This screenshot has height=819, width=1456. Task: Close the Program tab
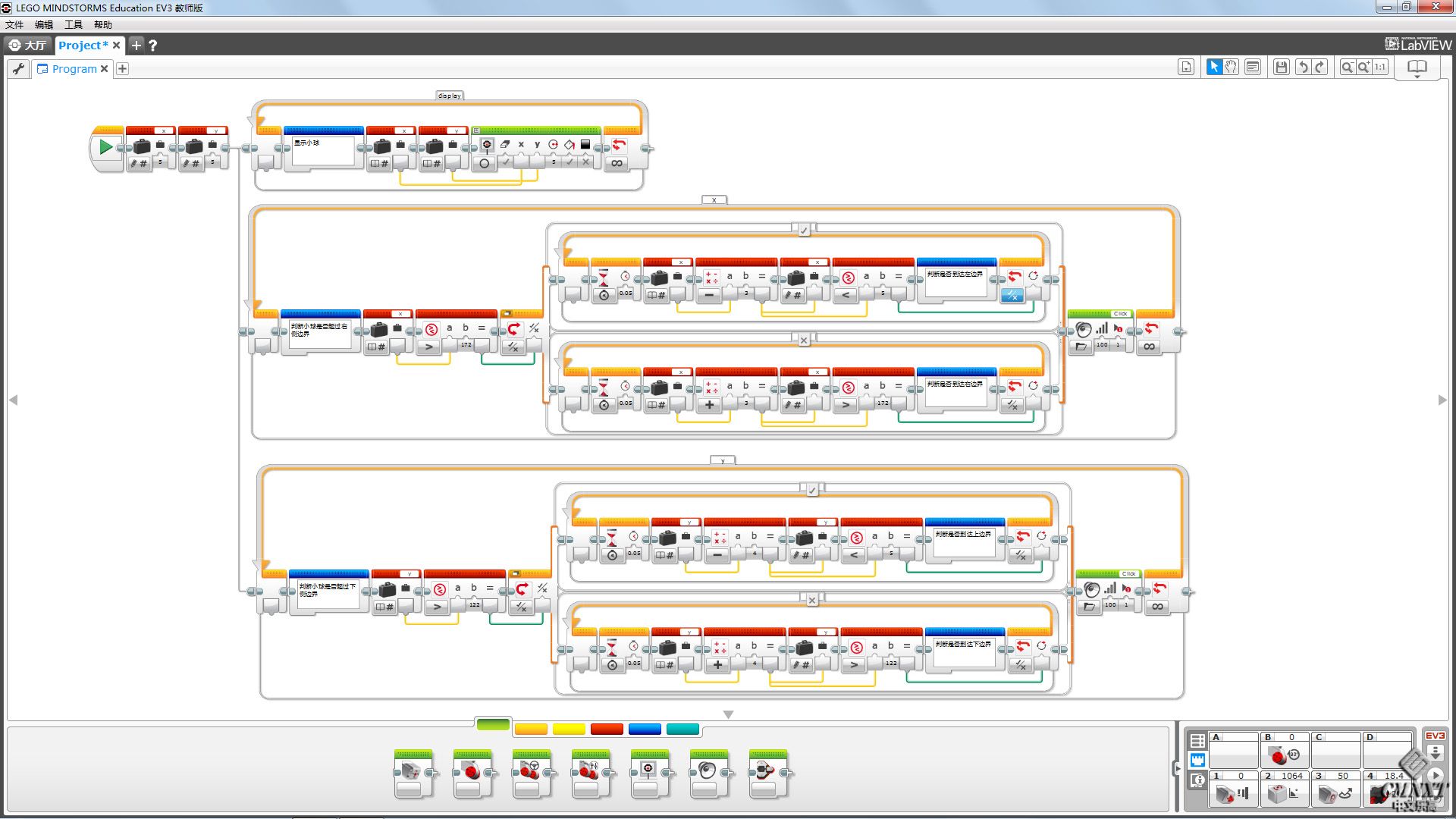click(105, 69)
